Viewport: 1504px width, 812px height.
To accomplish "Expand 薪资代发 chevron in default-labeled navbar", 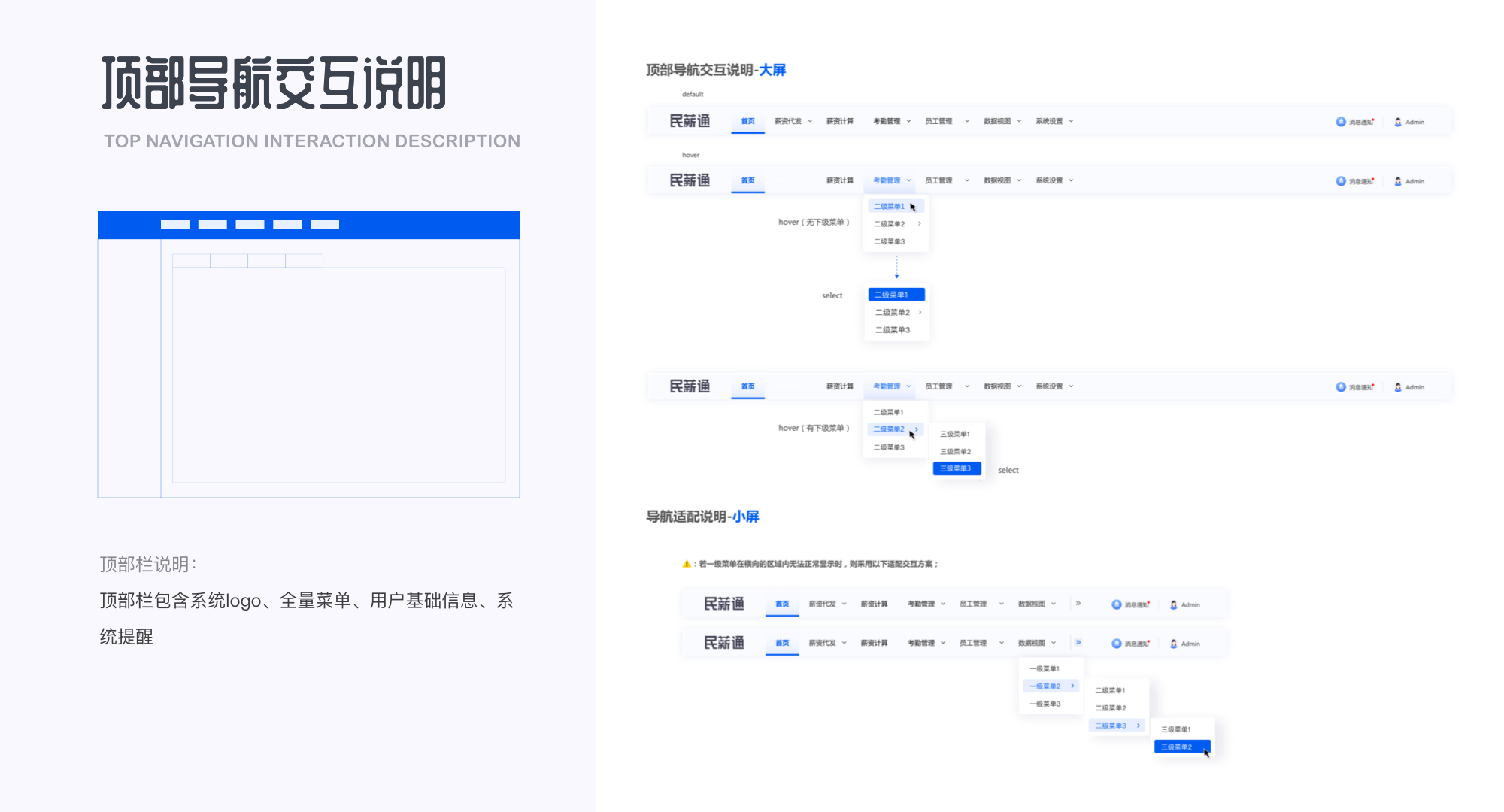I will (810, 121).
